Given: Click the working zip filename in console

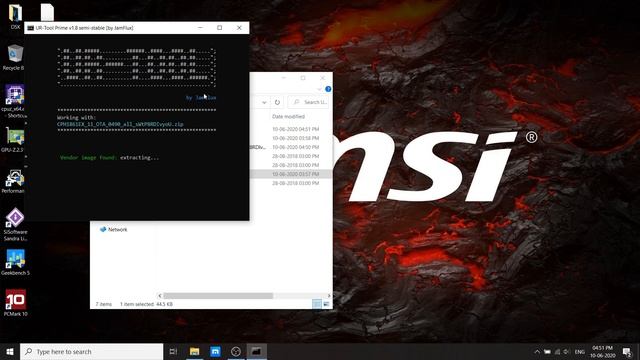Looking at the screenshot, I should pyautogui.click(x=120, y=124).
